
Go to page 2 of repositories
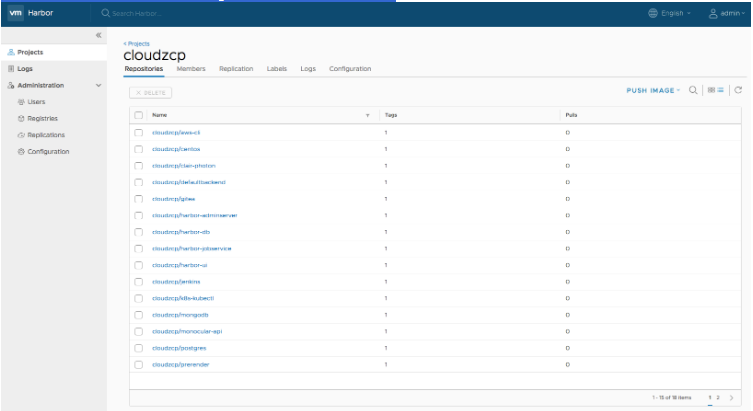point(718,398)
